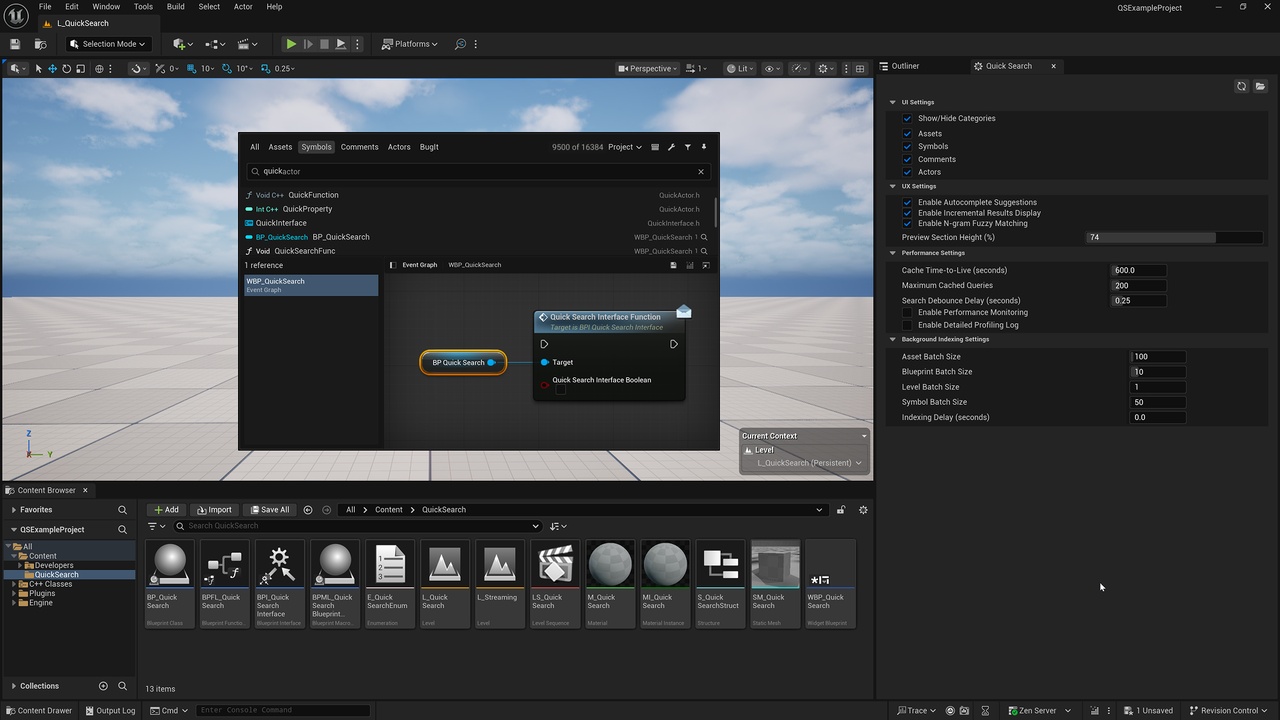Click the 1 Unsaved status button
This screenshot has height=720, width=1280.
tap(1147, 711)
